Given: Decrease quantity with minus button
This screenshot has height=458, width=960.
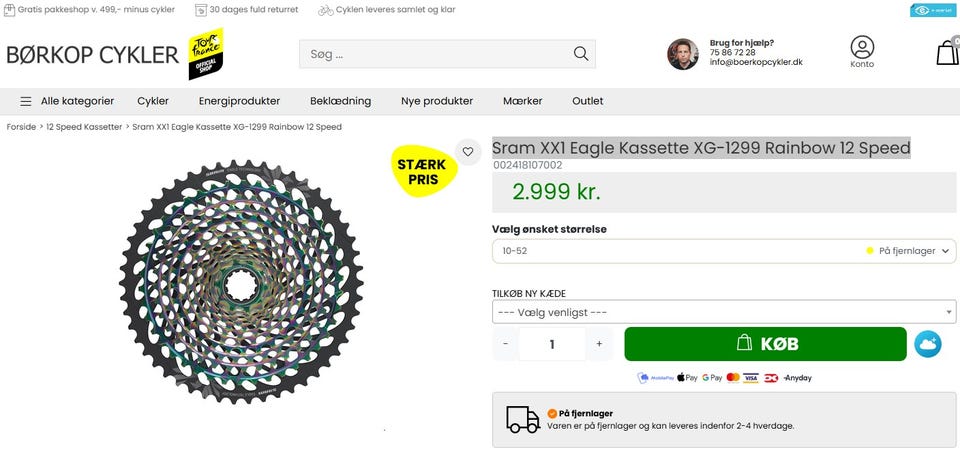Looking at the screenshot, I should [x=506, y=344].
